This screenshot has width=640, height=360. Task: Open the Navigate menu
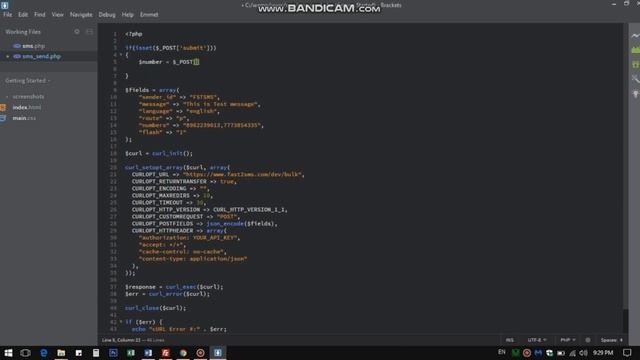pyautogui.click(x=81, y=15)
